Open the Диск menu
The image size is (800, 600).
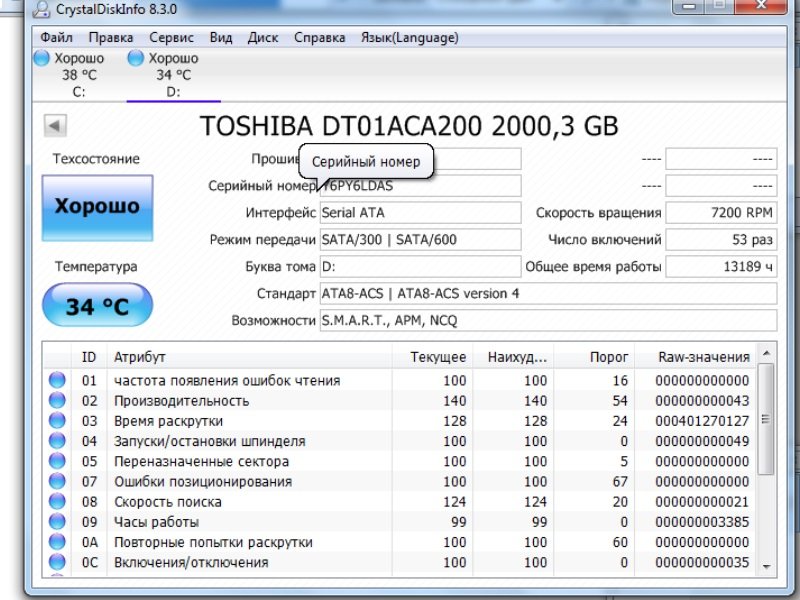(263, 38)
